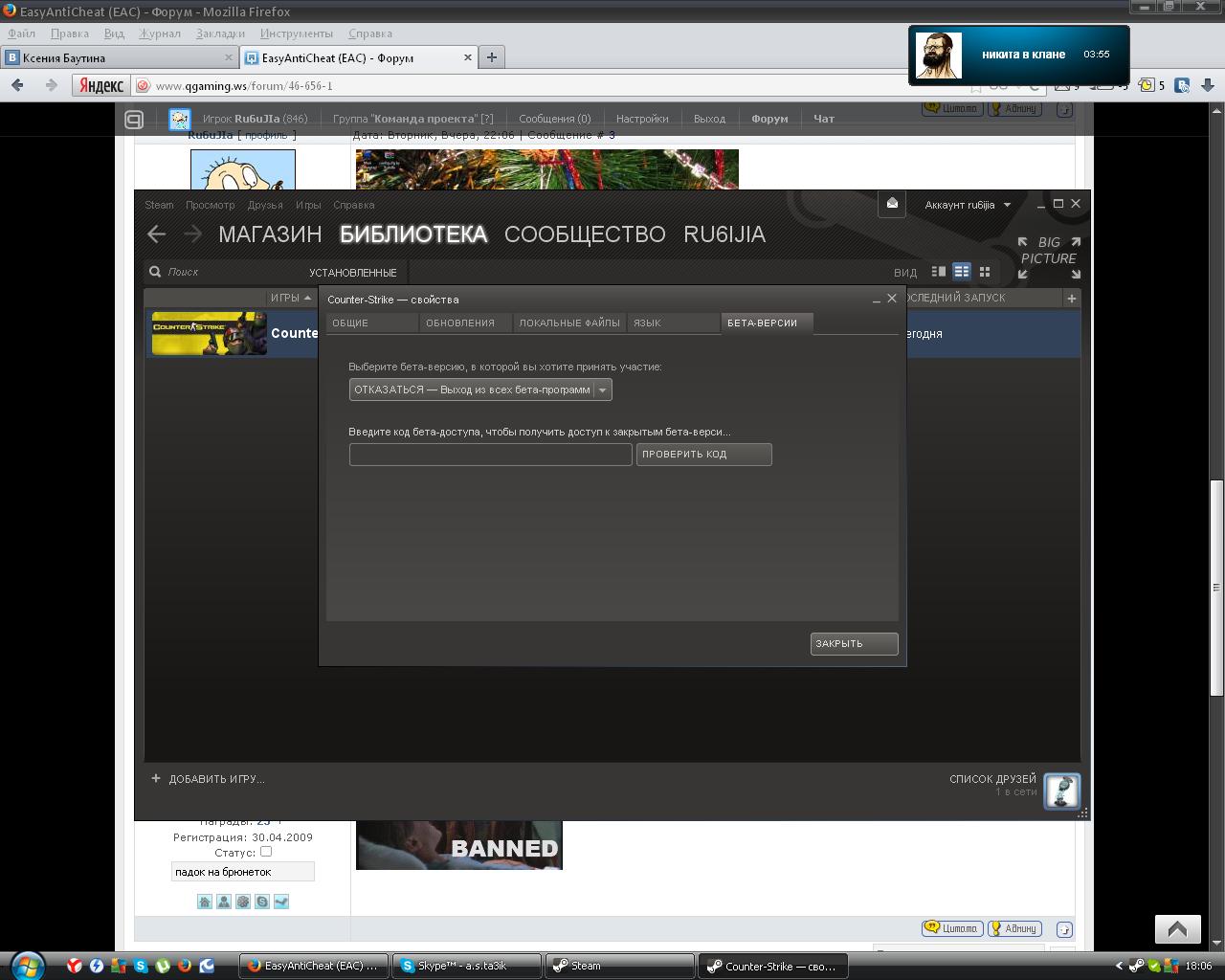The height and width of the screenshot is (980, 1225).
Task: Switch Steam library to list view
Action: 962,272
